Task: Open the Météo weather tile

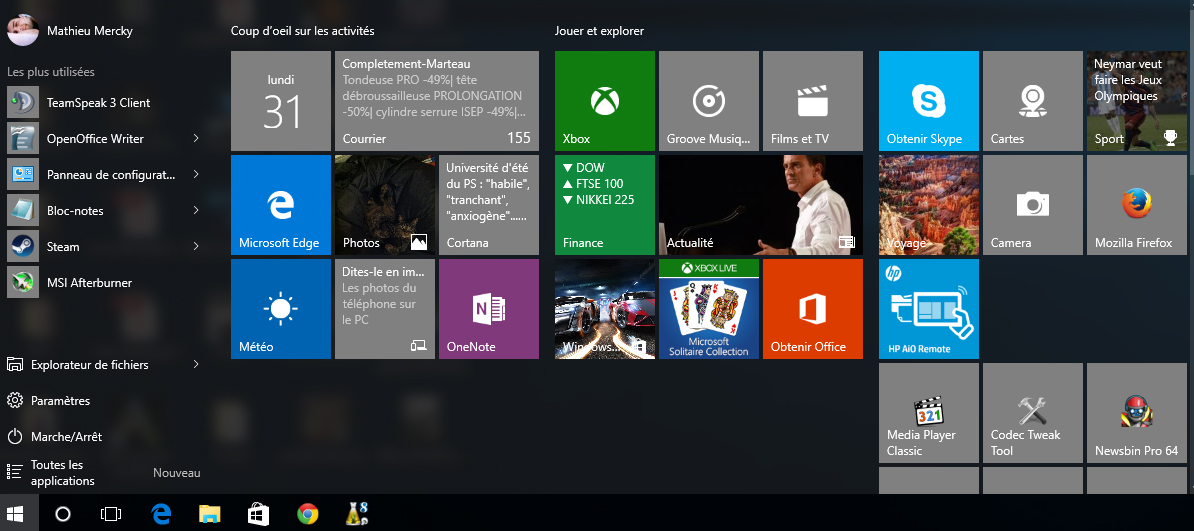Action: pos(280,309)
